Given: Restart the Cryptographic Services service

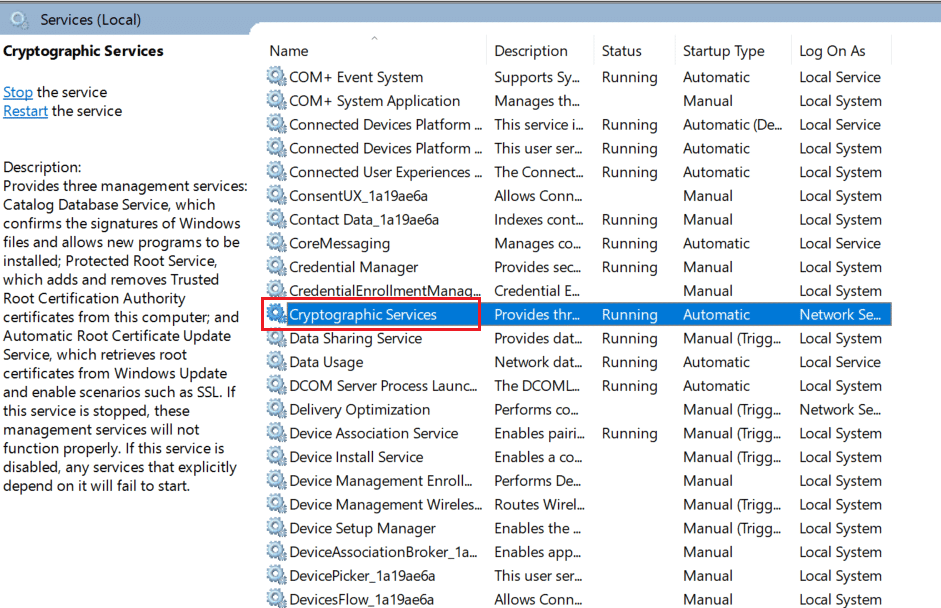Looking at the screenshot, I should click(x=26, y=111).
